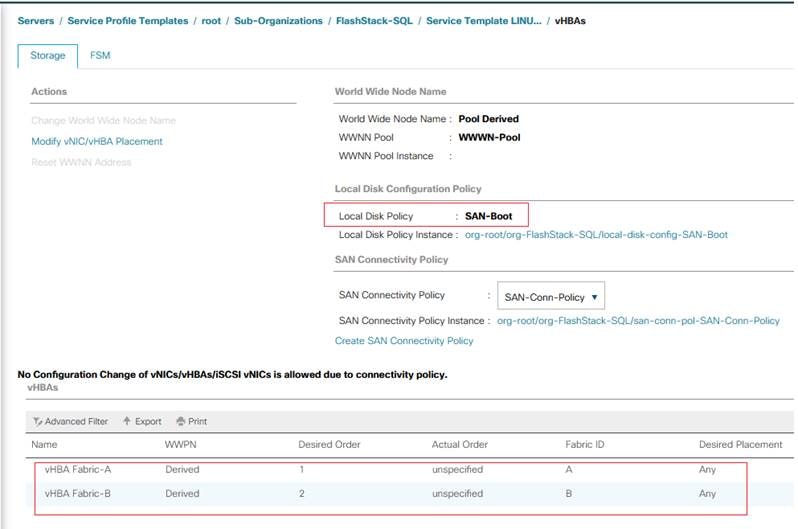This screenshot has height=529, width=798.
Task: Click the Export arrow icon
Action: tap(127, 421)
